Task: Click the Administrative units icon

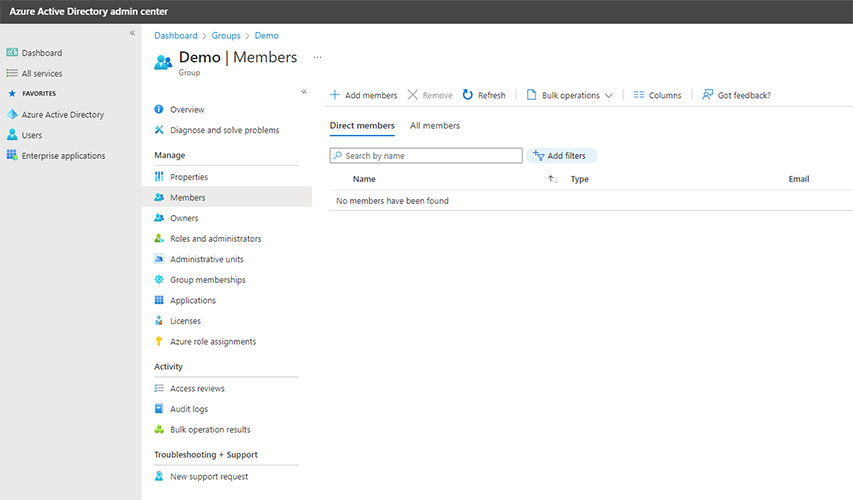Action: [159, 259]
